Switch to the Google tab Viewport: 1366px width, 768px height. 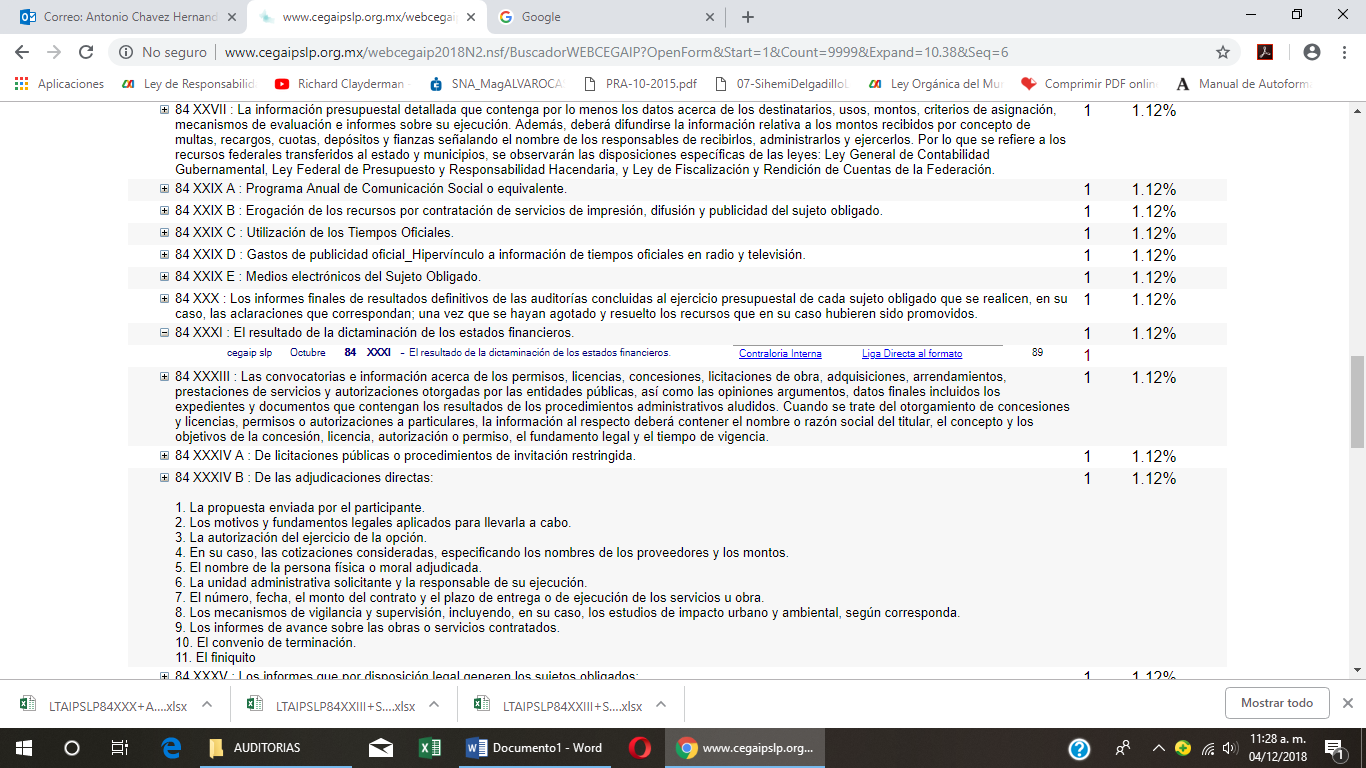(x=606, y=17)
